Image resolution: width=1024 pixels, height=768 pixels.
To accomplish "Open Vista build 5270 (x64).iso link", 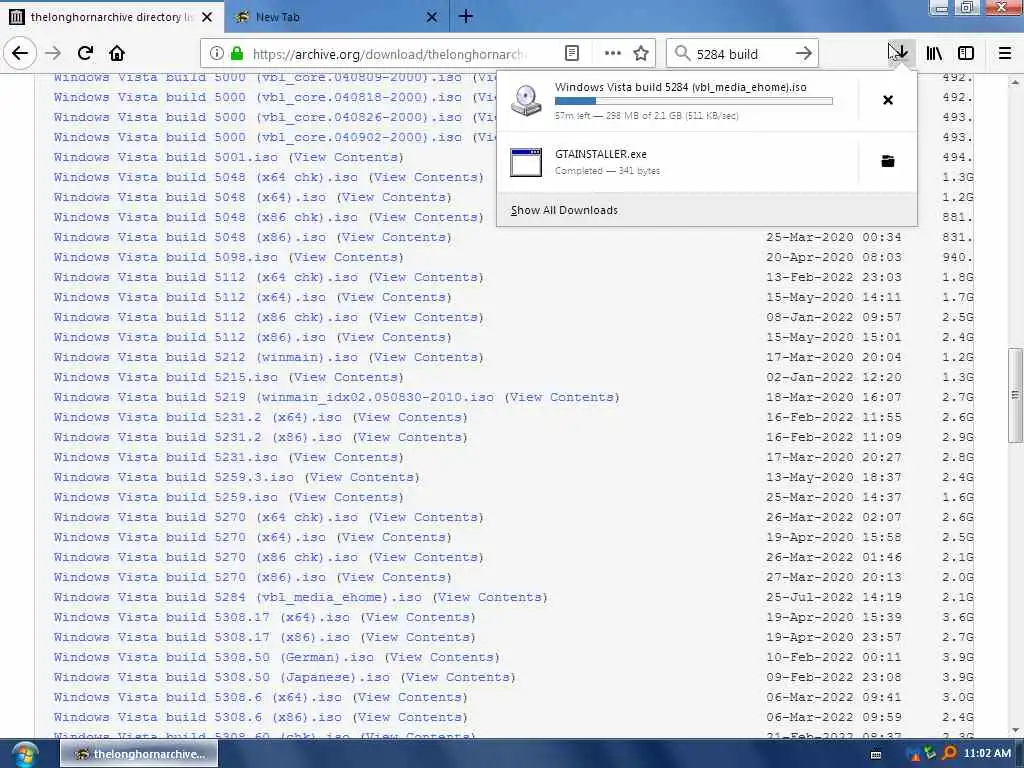I will coord(190,537).
